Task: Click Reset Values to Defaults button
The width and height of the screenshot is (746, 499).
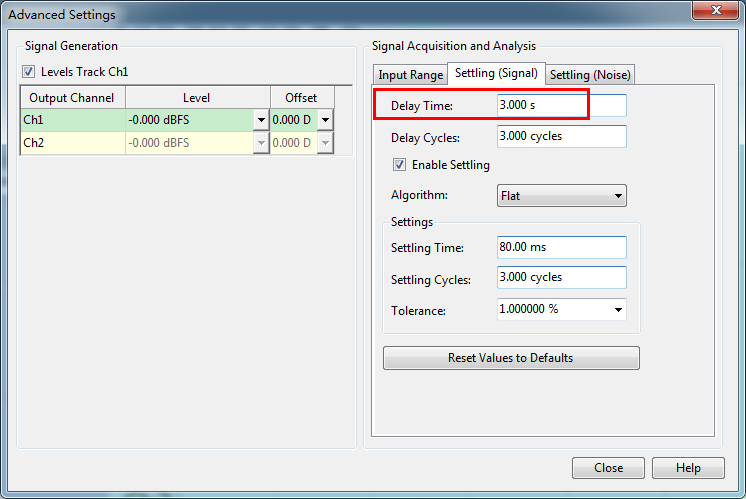Action: point(511,358)
